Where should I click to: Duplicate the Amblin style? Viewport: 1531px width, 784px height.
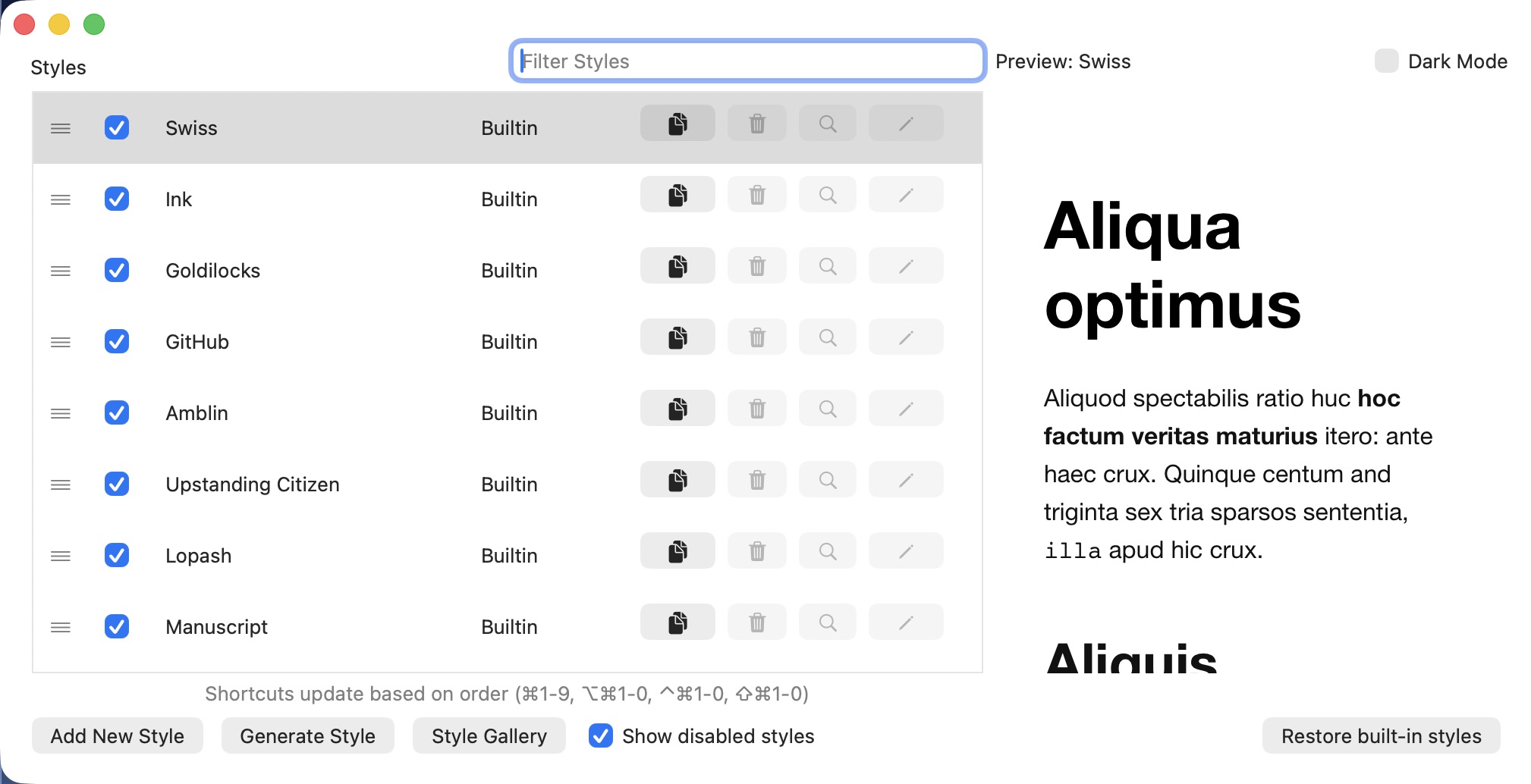click(x=677, y=409)
